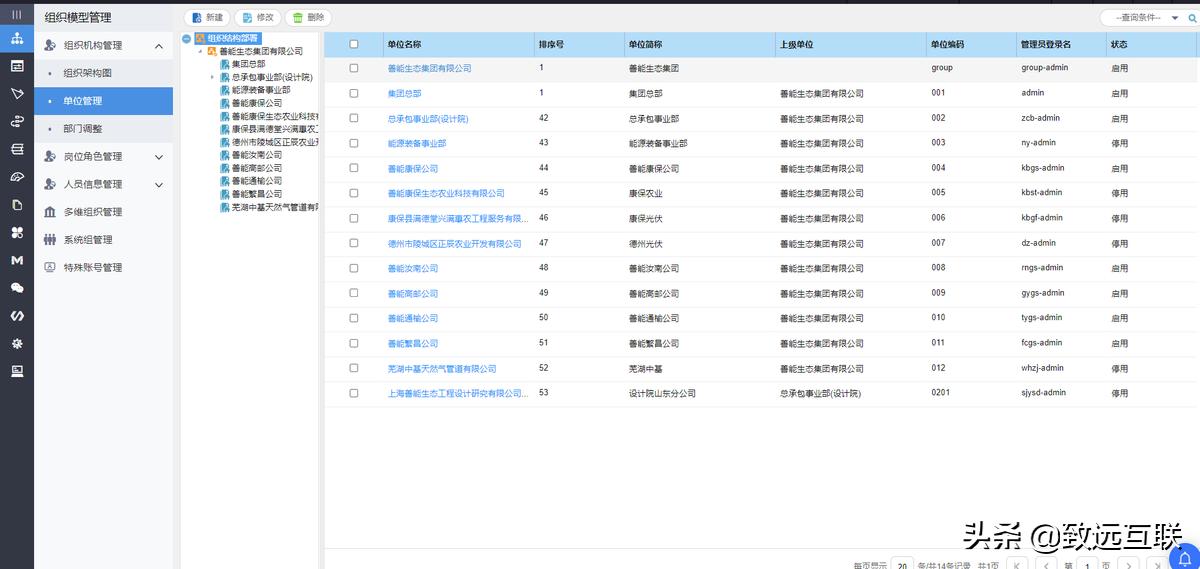This screenshot has width=1200, height=569.
Task: Expand the 人员信息管理 menu chevron
Action: 158,185
